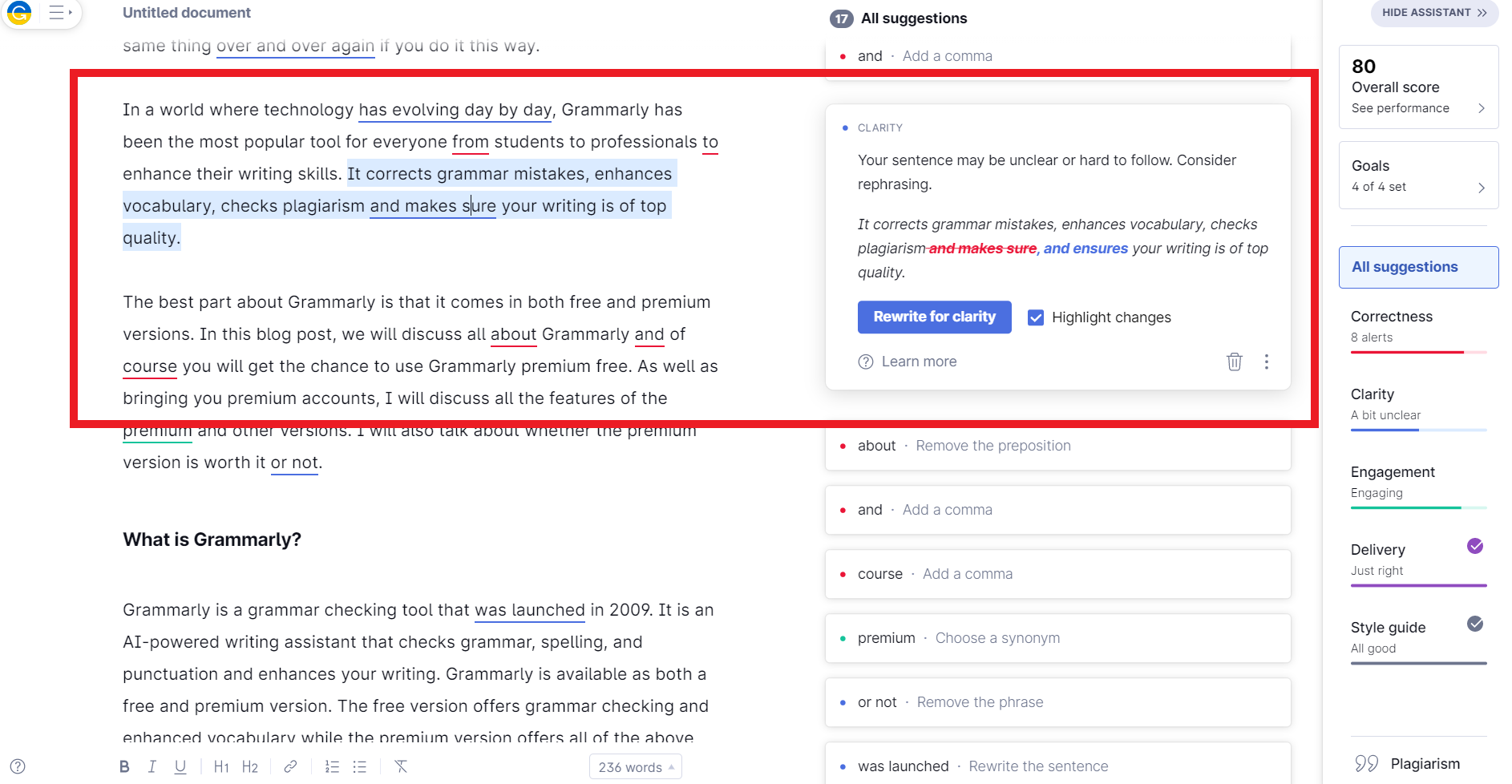Image resolution: width=1512 pixels, height=784 pixels.
Task: Expand the 236 words counter
Action: [x=635, y=766]
